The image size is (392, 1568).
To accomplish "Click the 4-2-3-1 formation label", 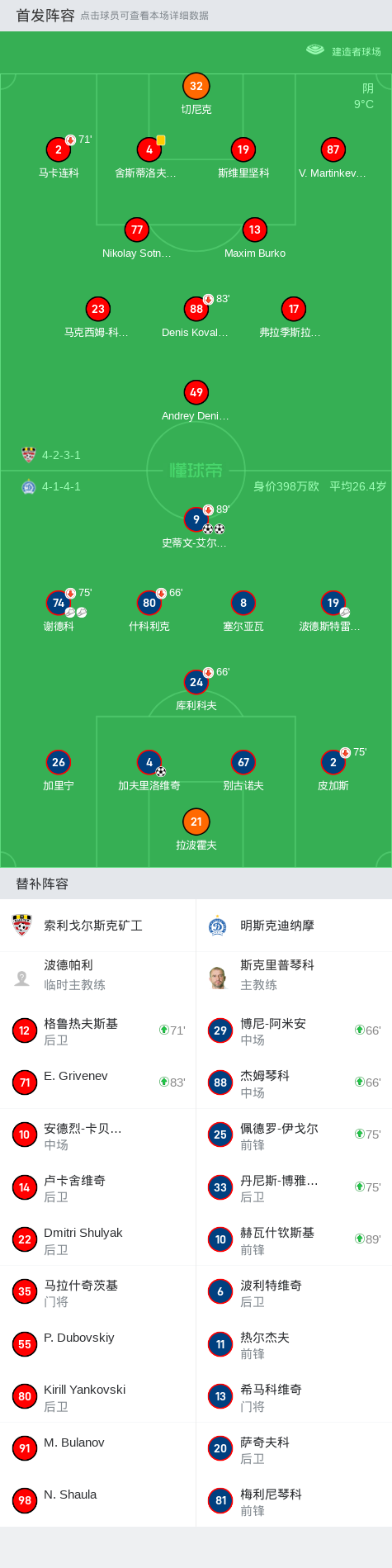I will pos(61,455).
